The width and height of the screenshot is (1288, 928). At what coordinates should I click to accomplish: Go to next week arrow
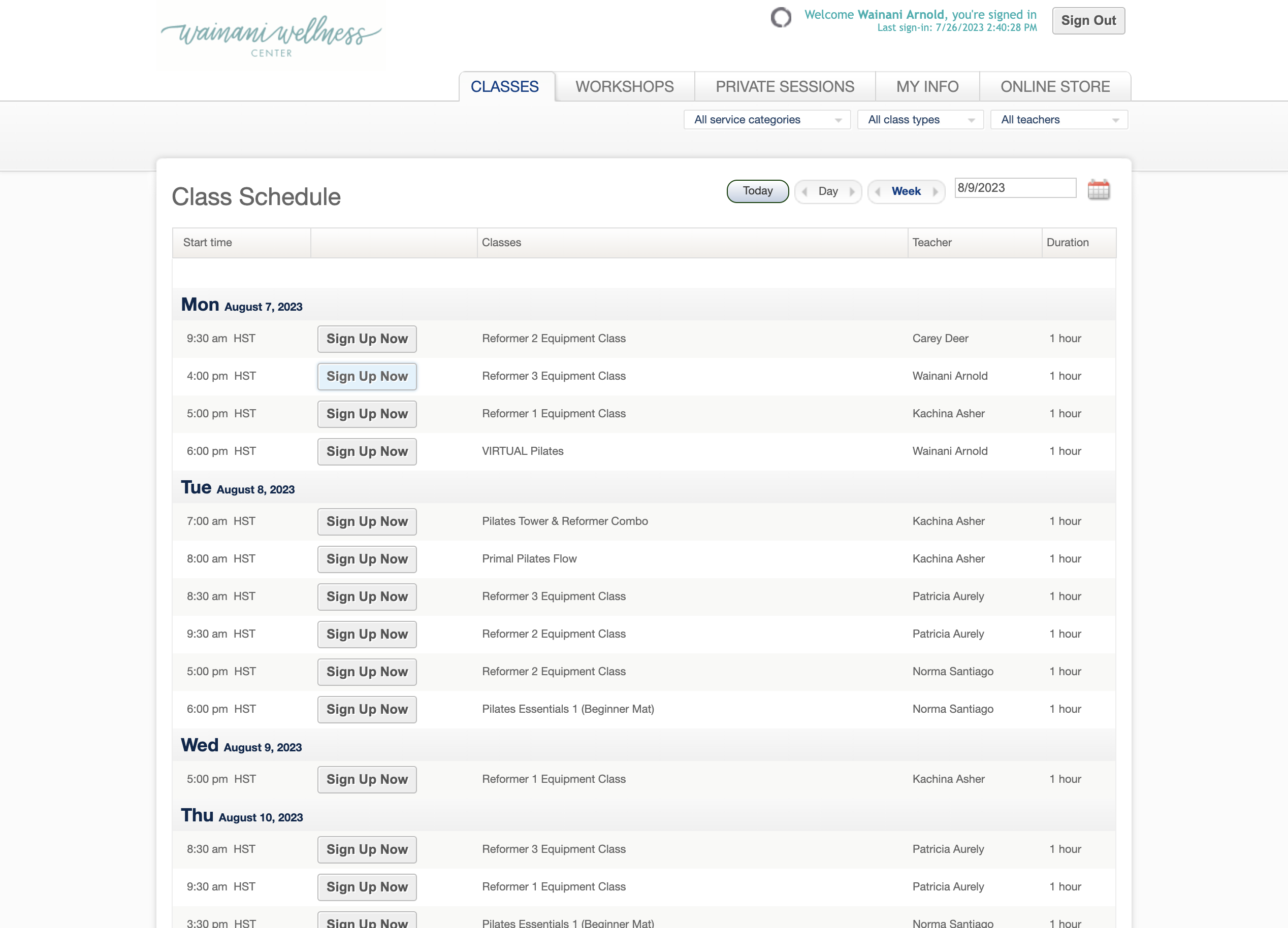935,192
